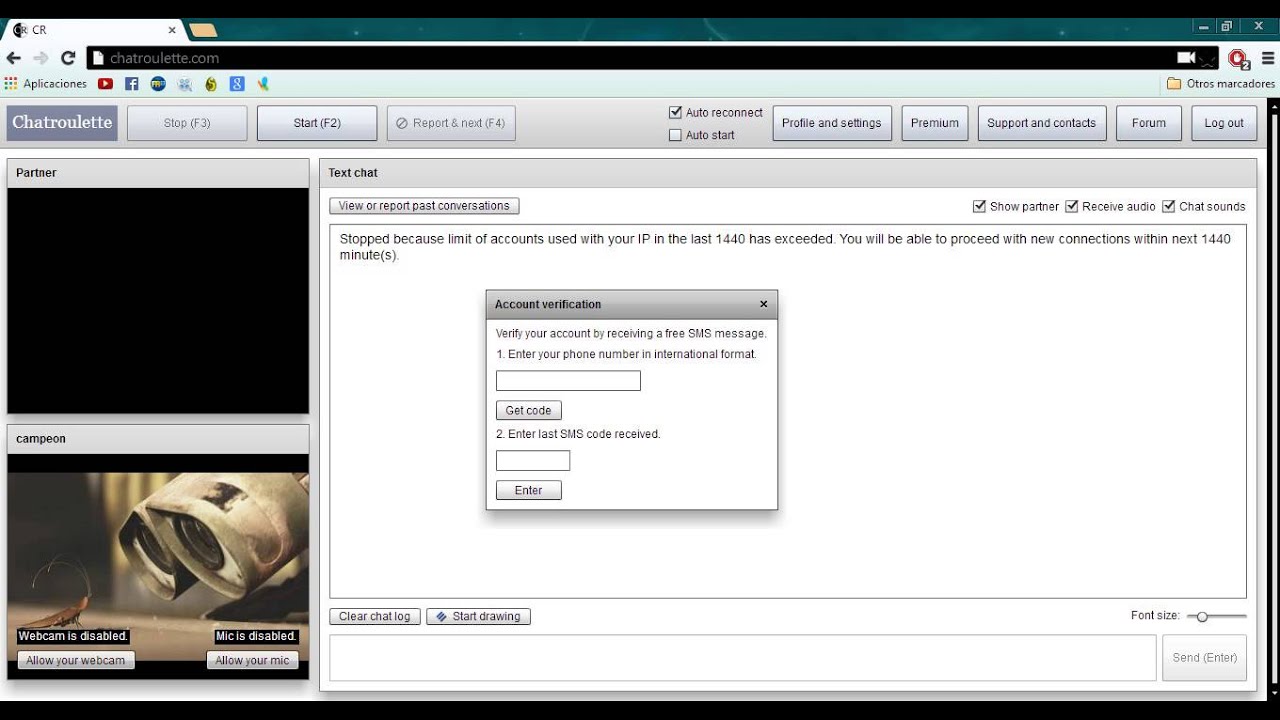Open the yellow S coin bookmark icon
1280x720 pixels.
[211, 84]
